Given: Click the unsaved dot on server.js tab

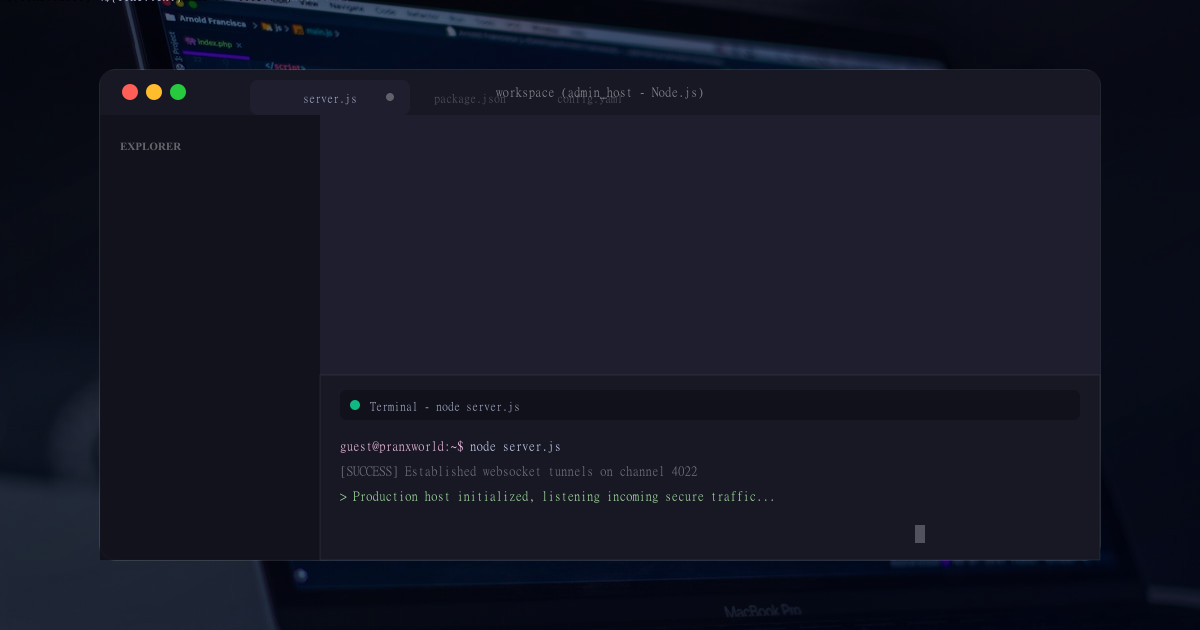Looking at the screenshot, I should coord(390,97).
